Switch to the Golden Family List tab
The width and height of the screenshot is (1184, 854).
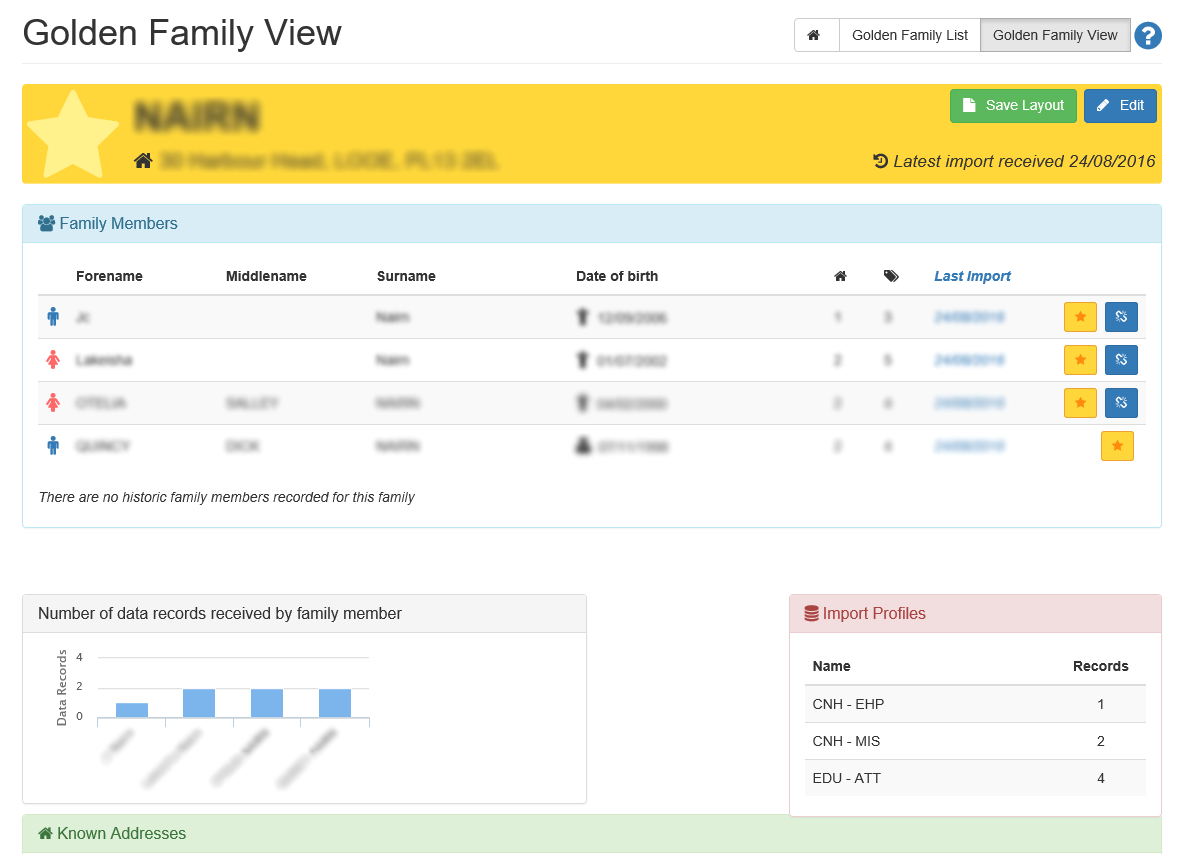click(x=909, y=35)
